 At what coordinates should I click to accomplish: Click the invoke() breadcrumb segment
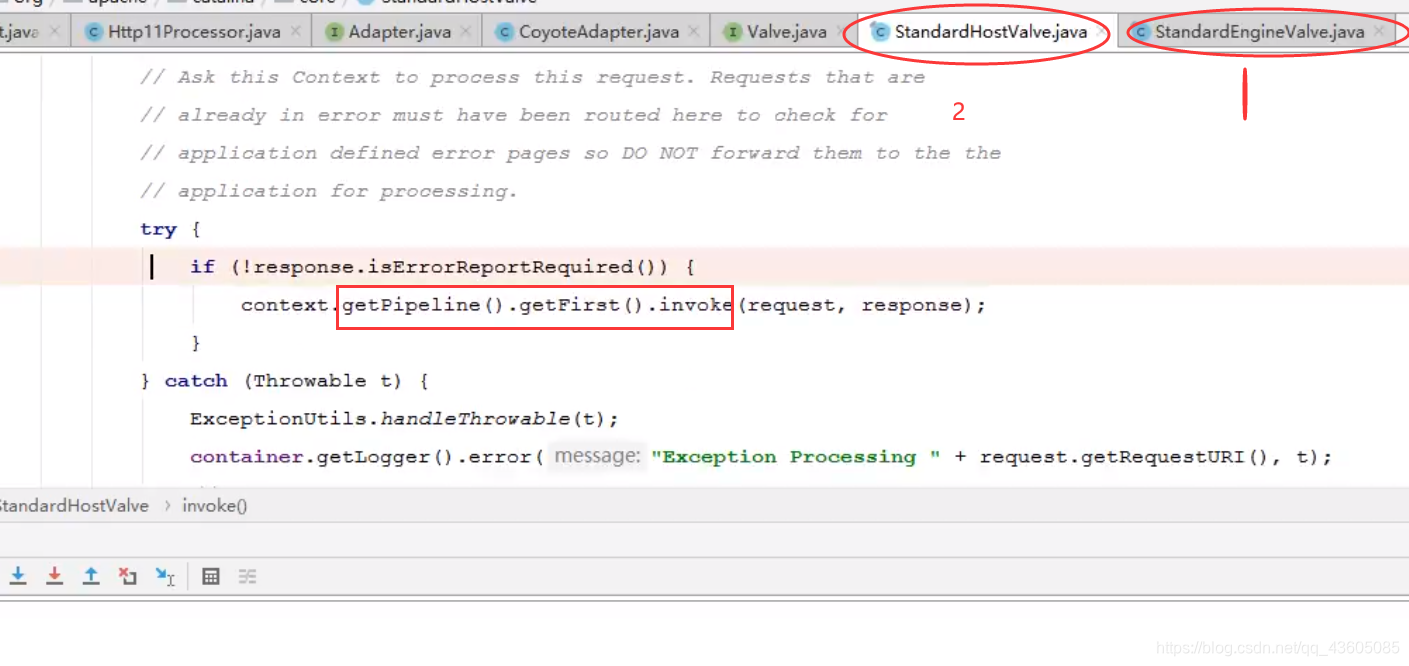(215, 506)
